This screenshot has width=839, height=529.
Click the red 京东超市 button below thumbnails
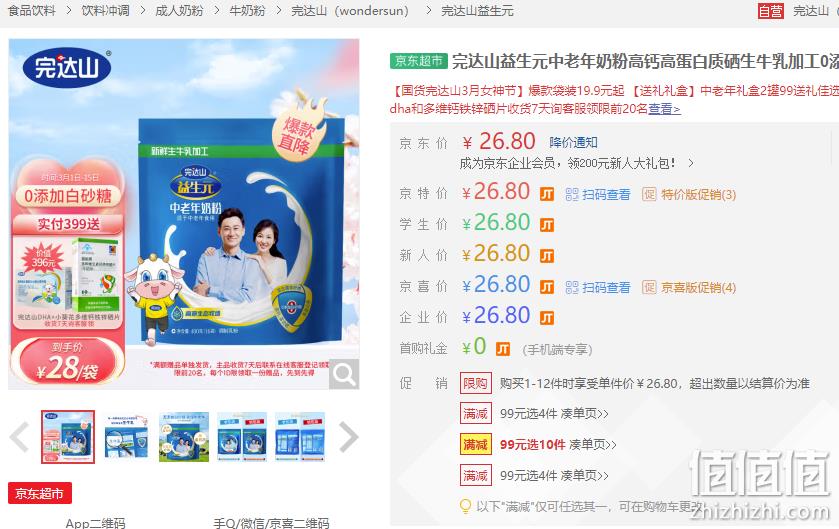pos(40,493)
